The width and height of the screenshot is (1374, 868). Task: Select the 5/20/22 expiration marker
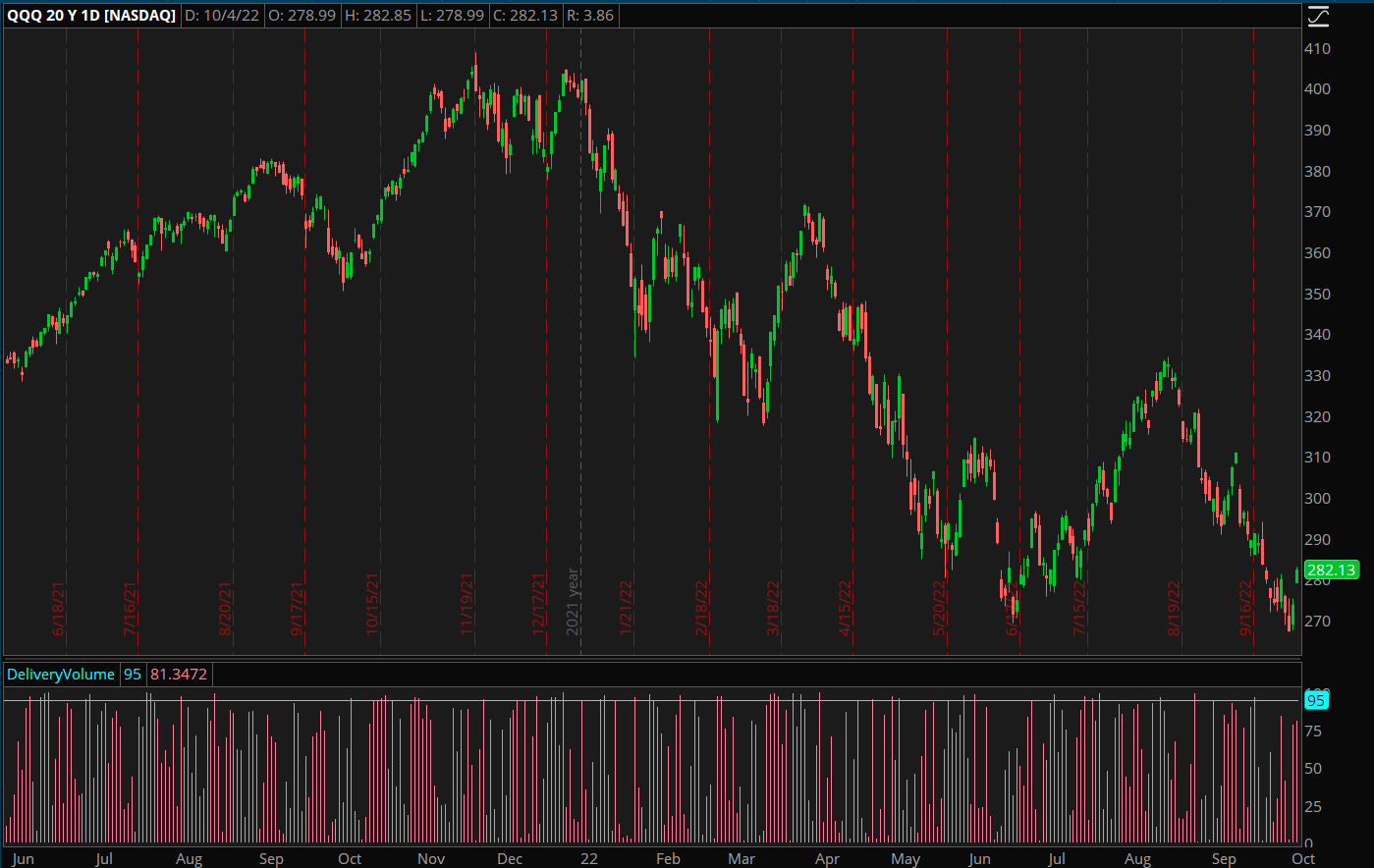939,608
